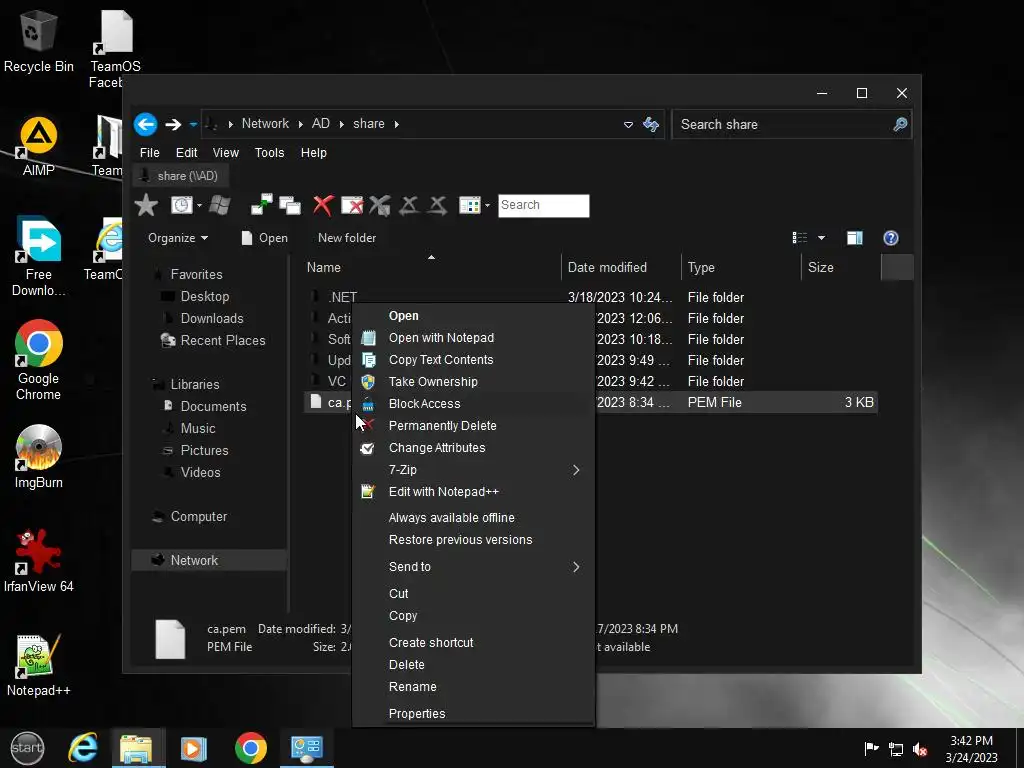Open the Tools menu

[x=270, y=153]
